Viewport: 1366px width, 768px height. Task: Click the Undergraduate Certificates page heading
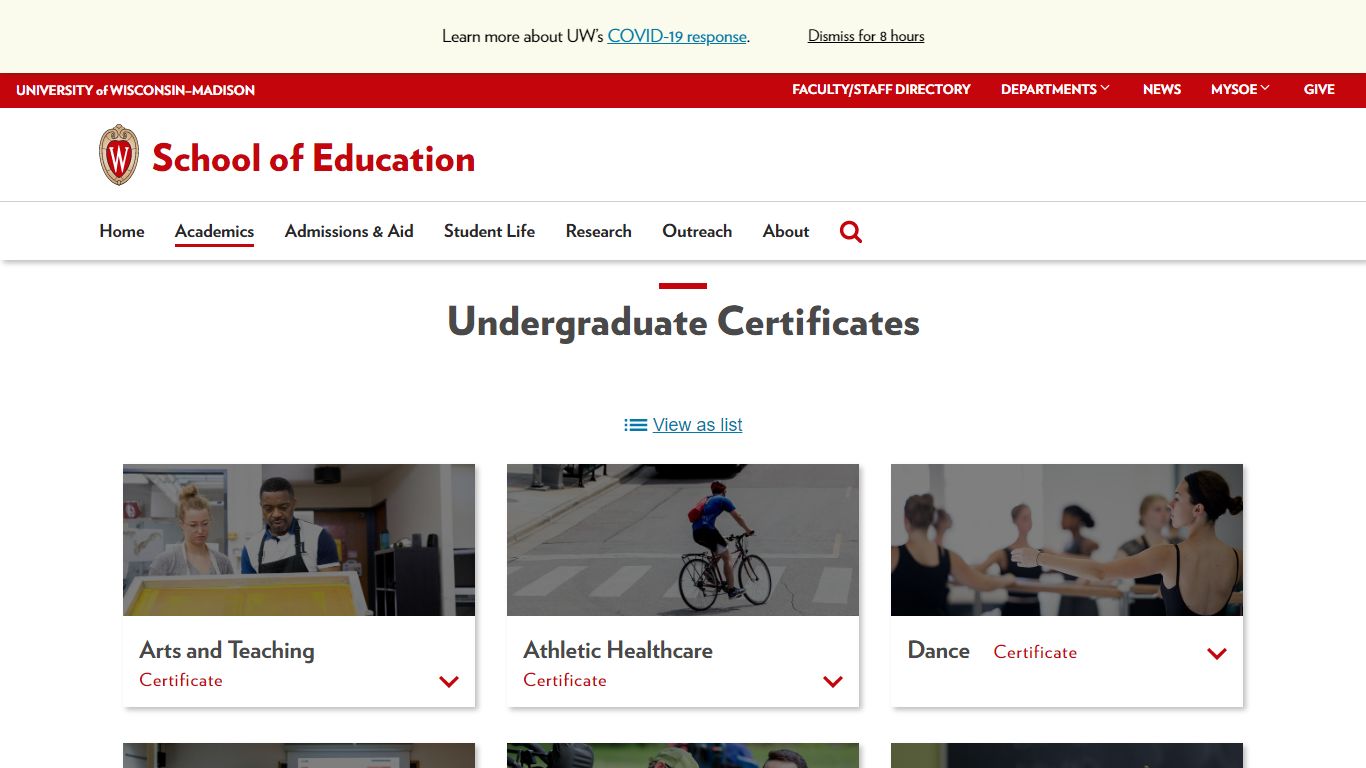point(683,322)
